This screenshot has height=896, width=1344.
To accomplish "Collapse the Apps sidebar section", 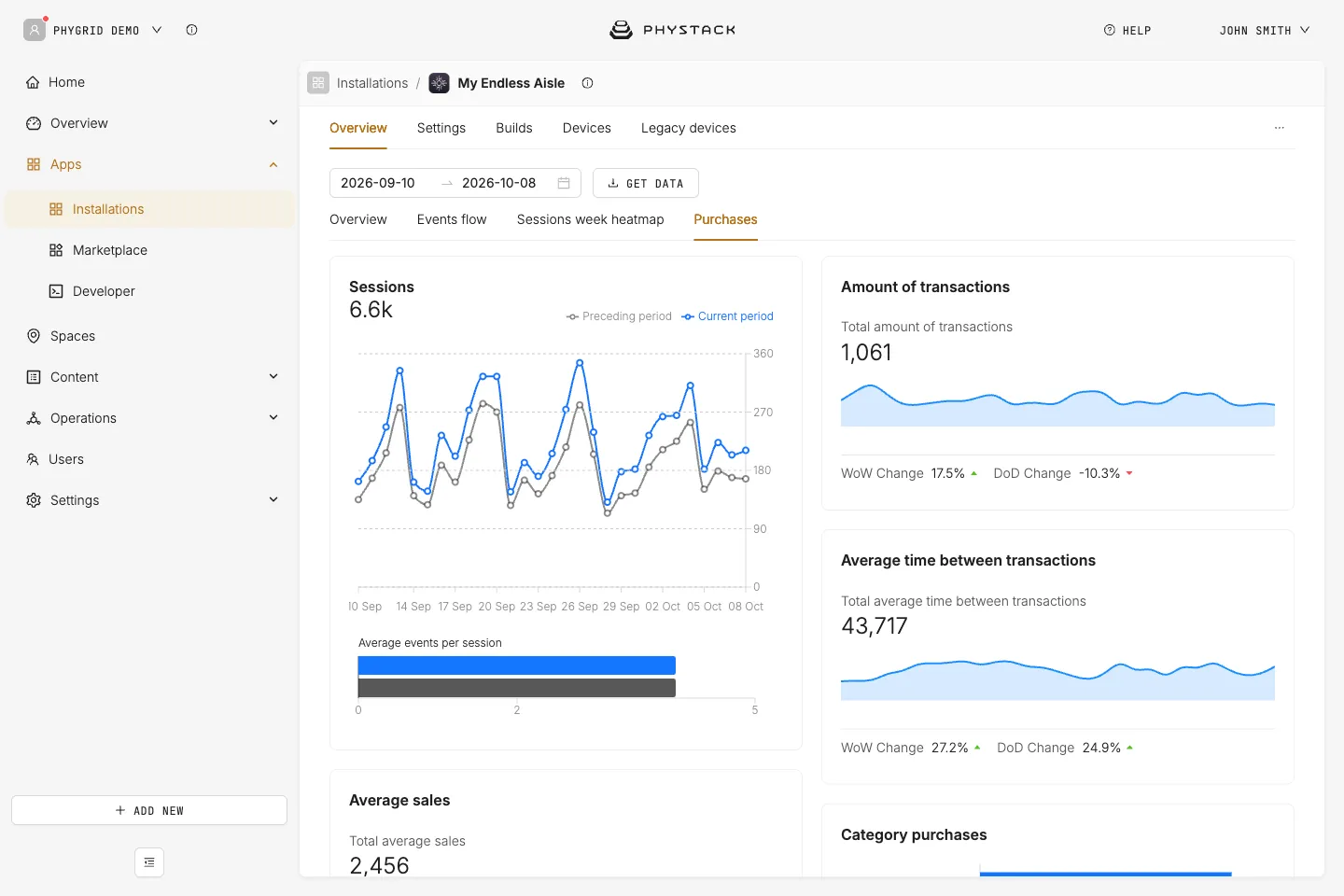I will coord(273,164).
